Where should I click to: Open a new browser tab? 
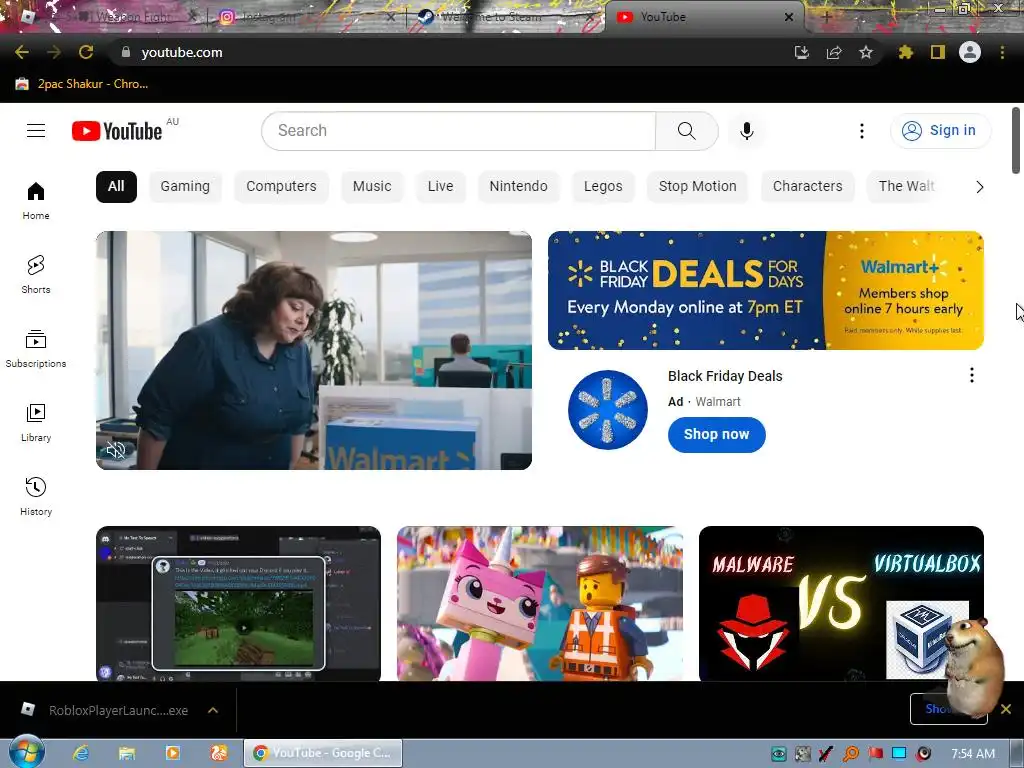826,17
